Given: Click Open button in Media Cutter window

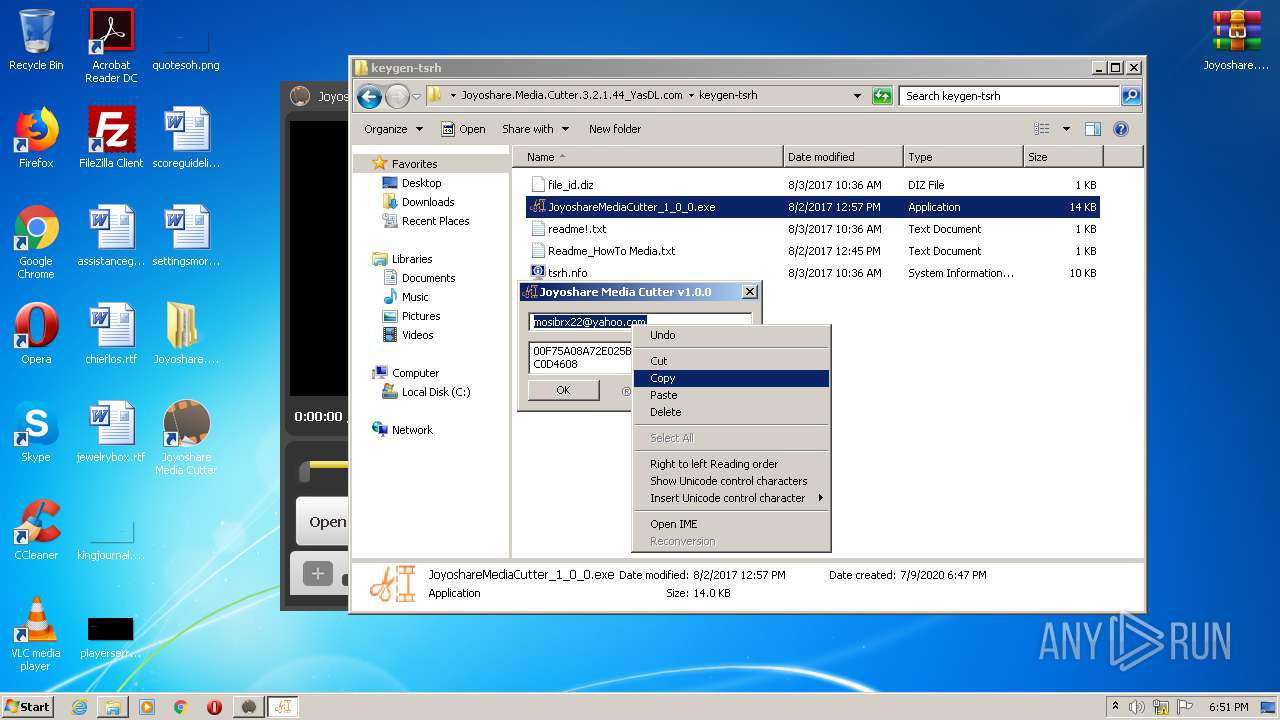Looking at the screenshot, I should tap(322, 521).
